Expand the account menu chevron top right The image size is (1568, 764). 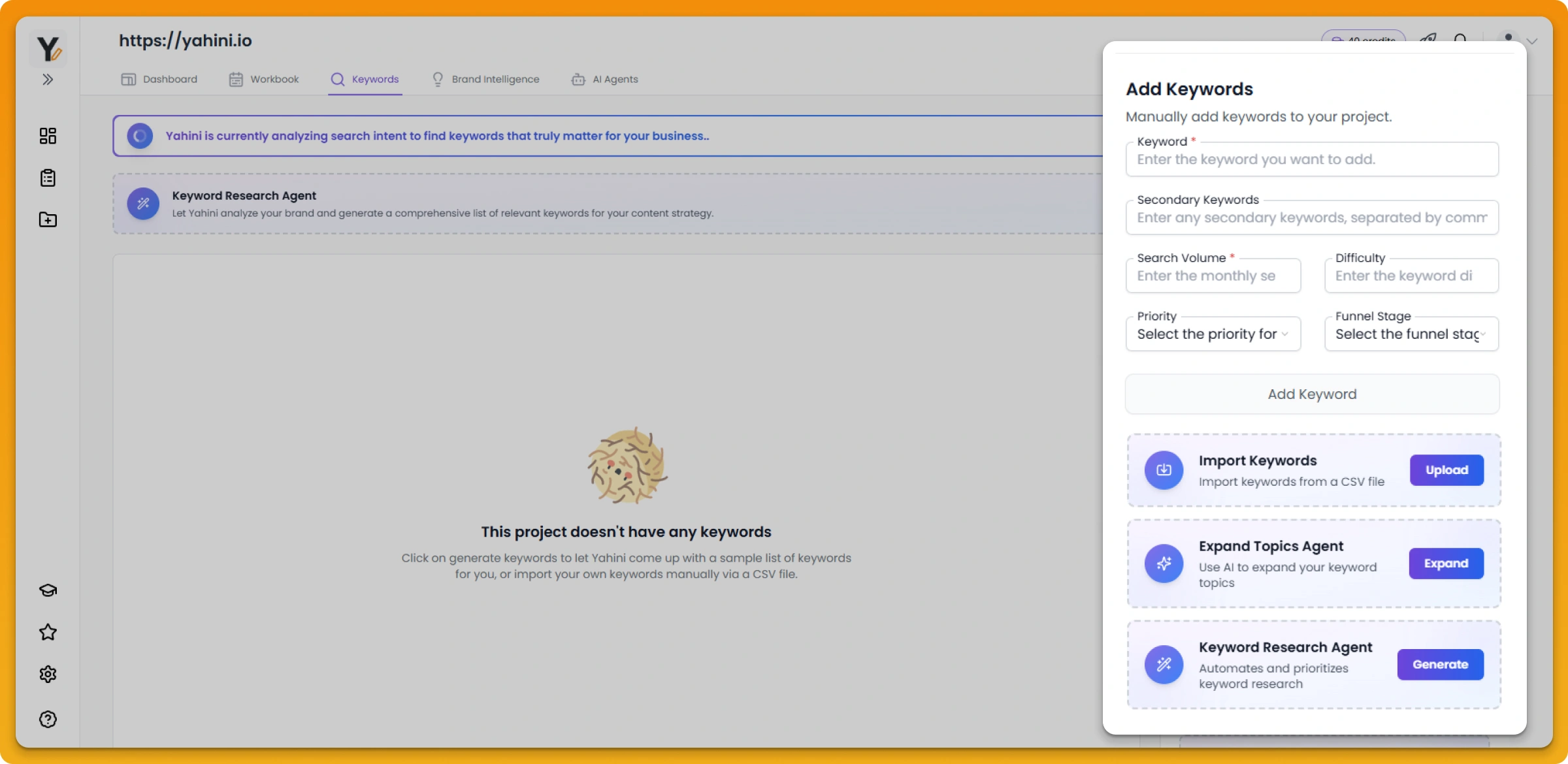(x=1532, y=40)
